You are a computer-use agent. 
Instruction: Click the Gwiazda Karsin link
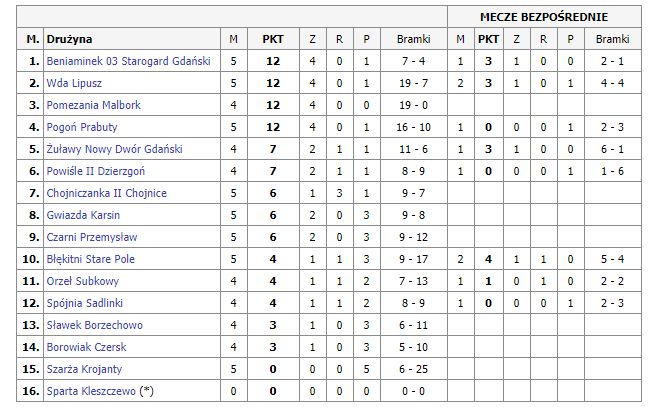coord(83,215)
